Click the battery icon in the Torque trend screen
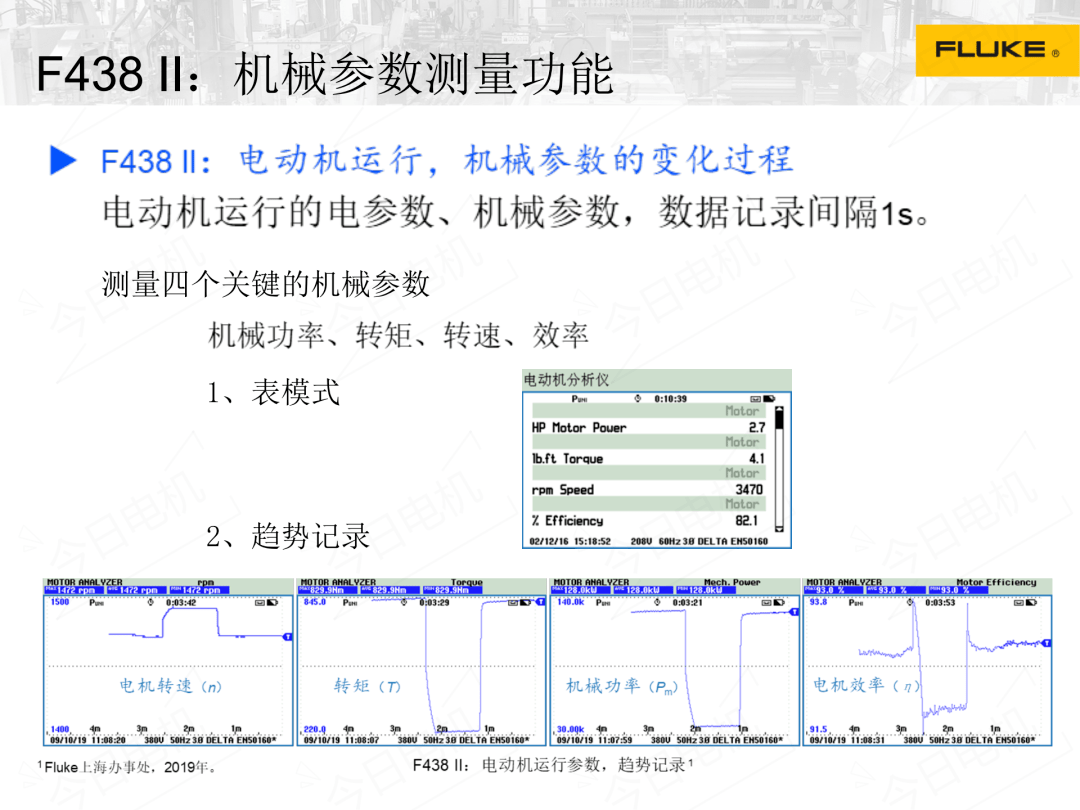Viewport: 1080px width, 810px height. [x=526, y=602]
